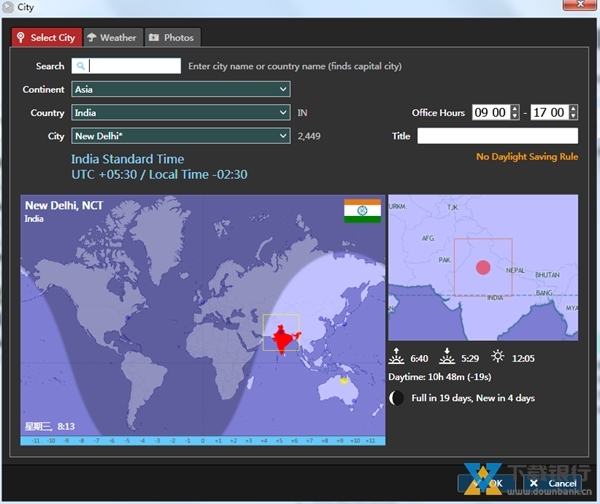This screenshot has height=504, width=600.
Task: Click the Title text field
Action: (497, 136)
